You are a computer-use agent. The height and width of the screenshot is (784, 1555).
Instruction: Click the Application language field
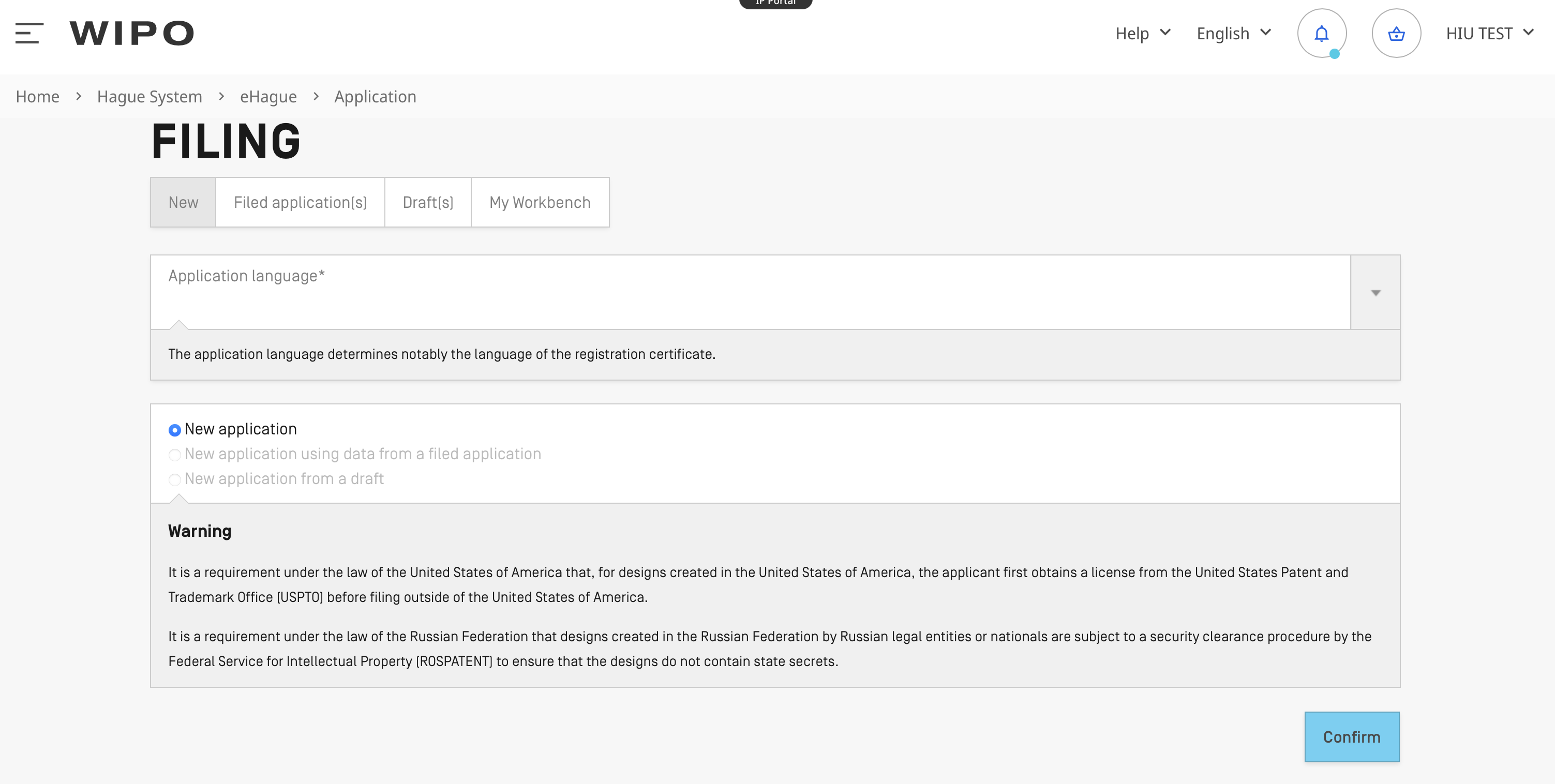[749, 293]
